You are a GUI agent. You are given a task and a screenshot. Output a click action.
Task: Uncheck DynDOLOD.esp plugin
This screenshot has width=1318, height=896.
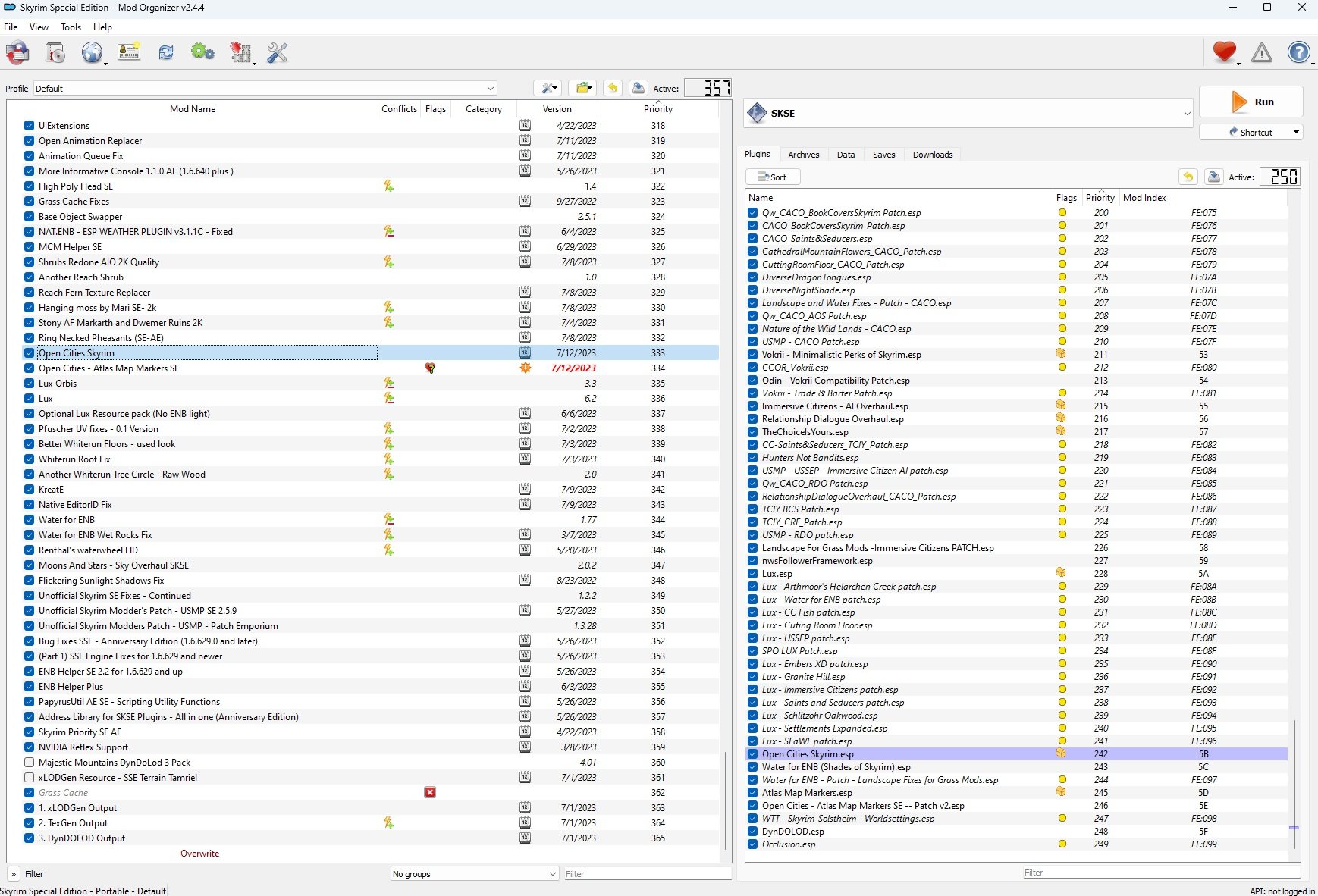point(752,831)
